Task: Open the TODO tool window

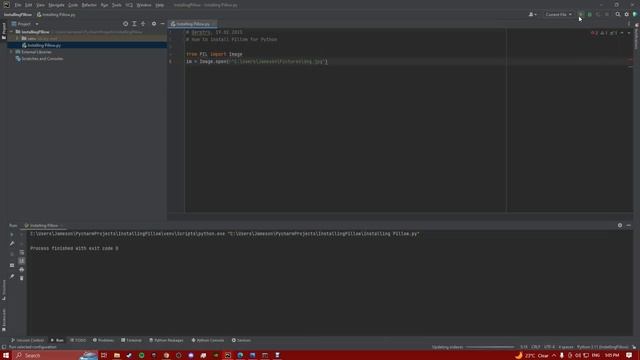Action: (78, 340)
